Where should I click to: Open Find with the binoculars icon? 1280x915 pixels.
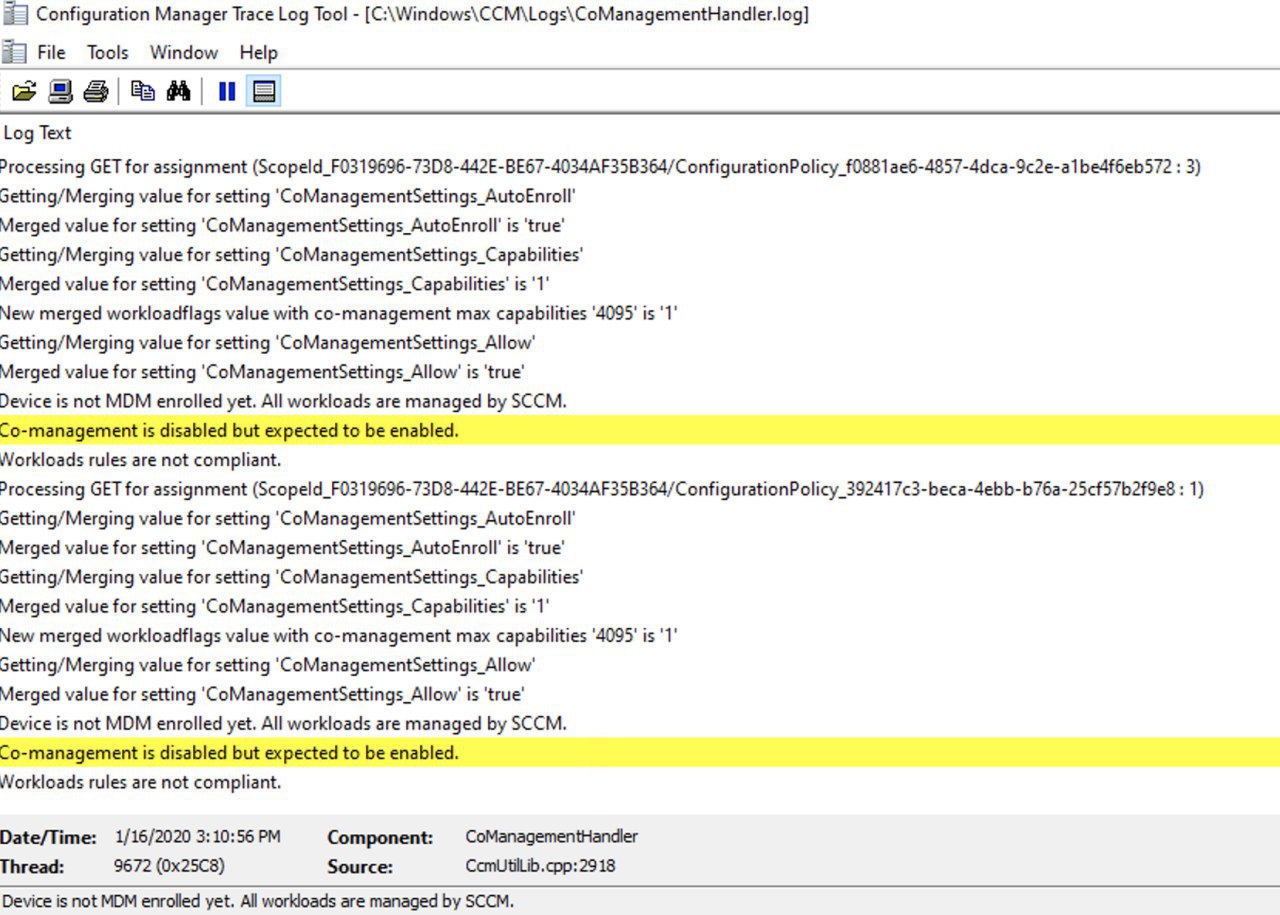pos(179,92)
